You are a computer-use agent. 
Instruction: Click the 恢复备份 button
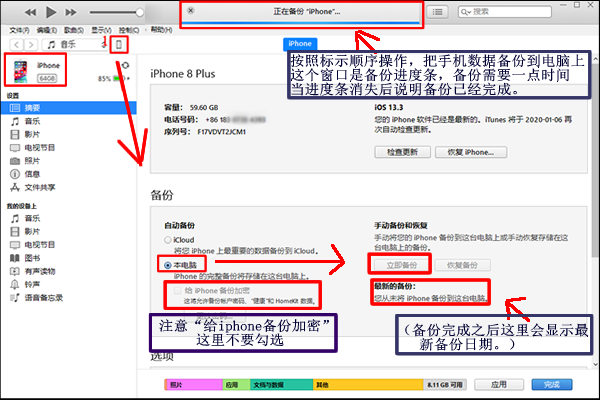coord(462,265)
